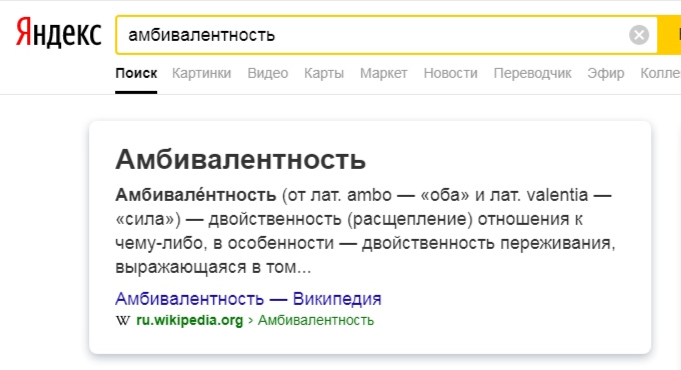Click the bolded Амбивале́нтность term in the definition

(195, 195)
